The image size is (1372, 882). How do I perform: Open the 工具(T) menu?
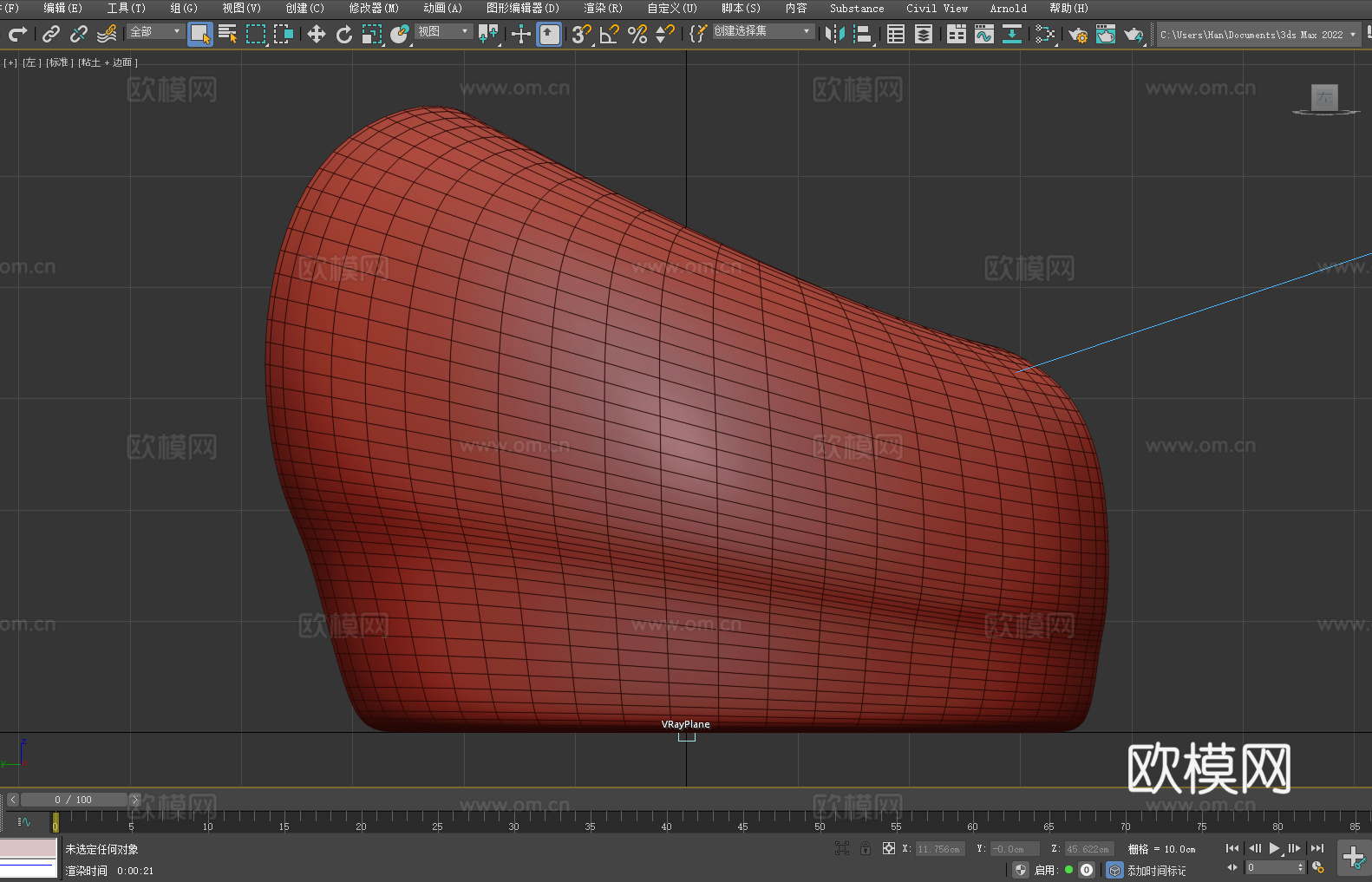coord(127,8)
